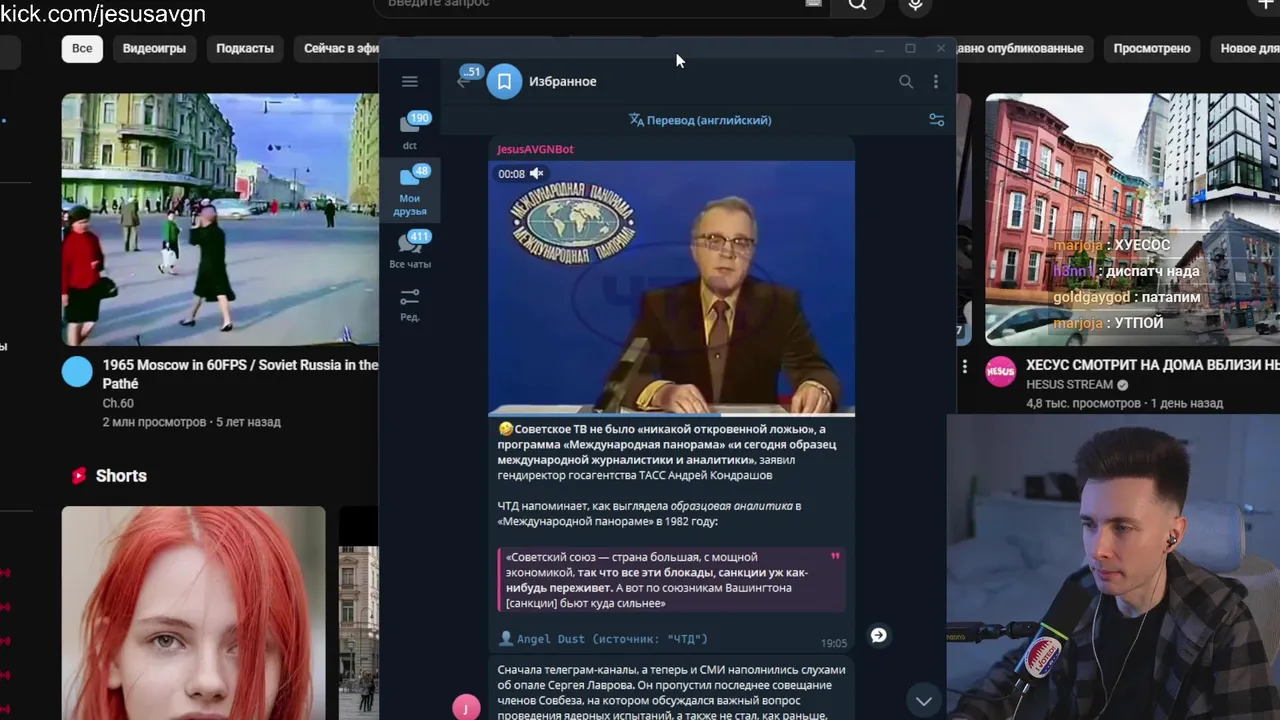Start YouTube voice search microphone

pos(915,5)
